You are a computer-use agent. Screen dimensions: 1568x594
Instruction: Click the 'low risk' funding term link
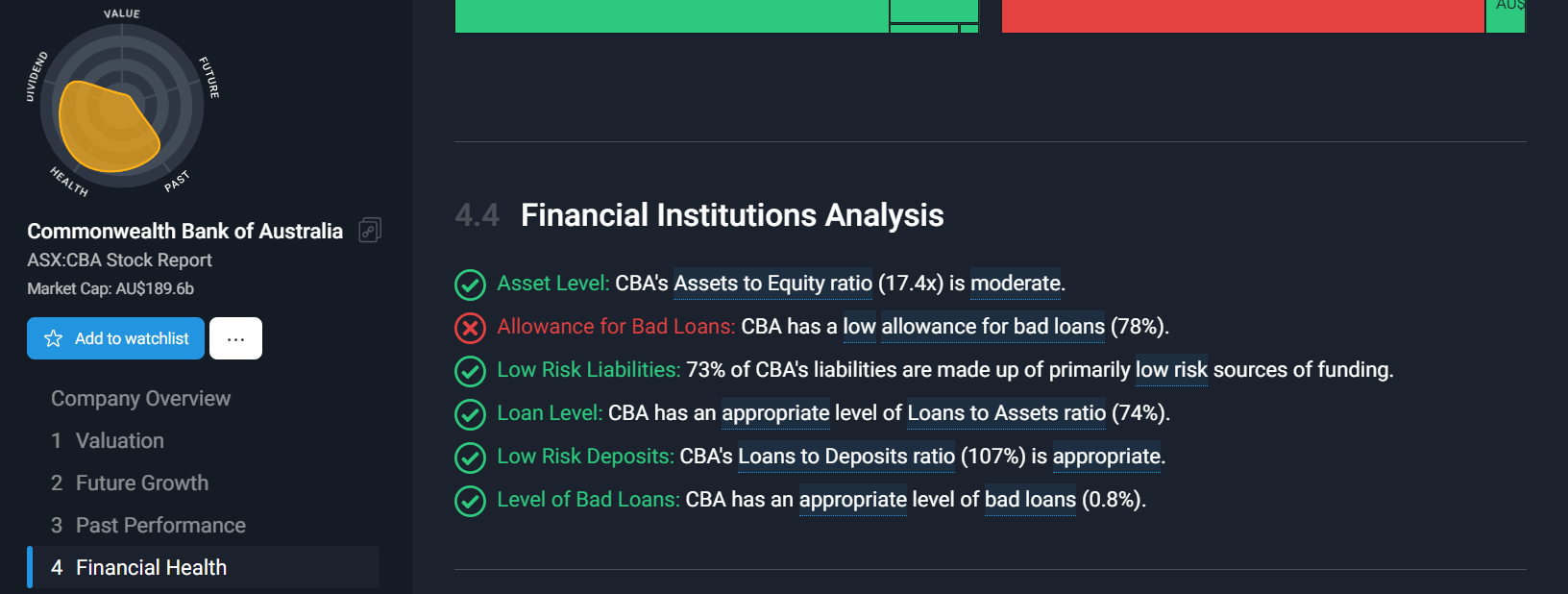coord(1171,370)
